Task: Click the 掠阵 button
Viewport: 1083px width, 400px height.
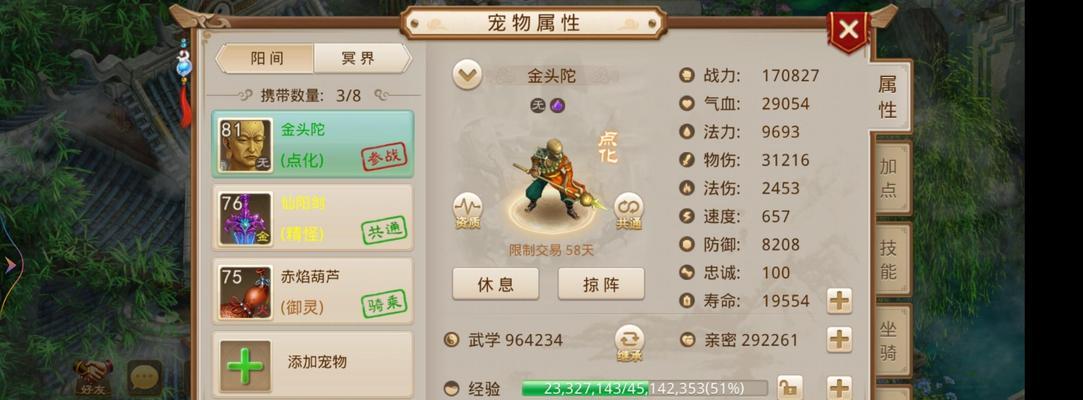Action: (601, 284)
